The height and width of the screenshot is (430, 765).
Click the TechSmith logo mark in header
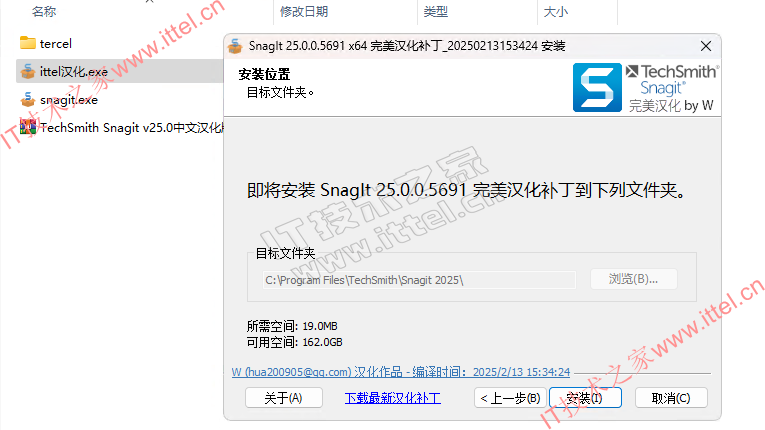632,71
